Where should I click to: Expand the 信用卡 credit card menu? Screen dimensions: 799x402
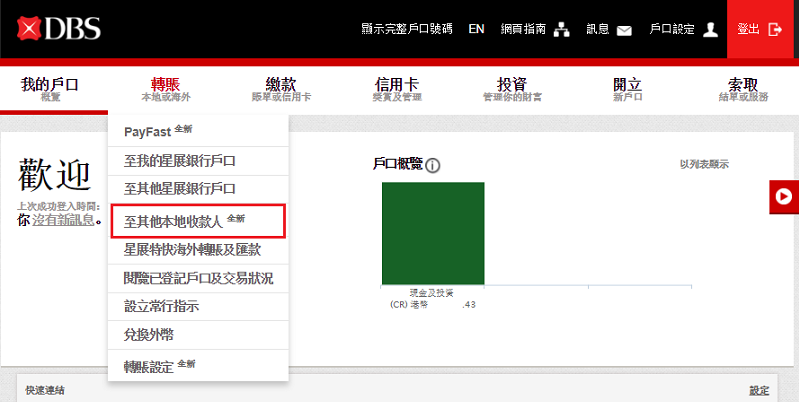[396, 88]
